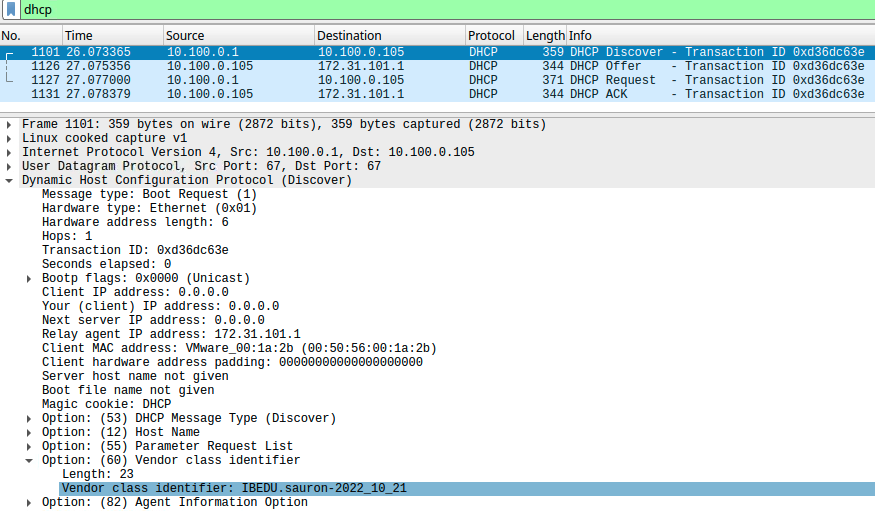Image resolution: width=875 pixels, height=511 pixels.
Task: Select the Relay agent IP address line
Action: click(171, 335)
